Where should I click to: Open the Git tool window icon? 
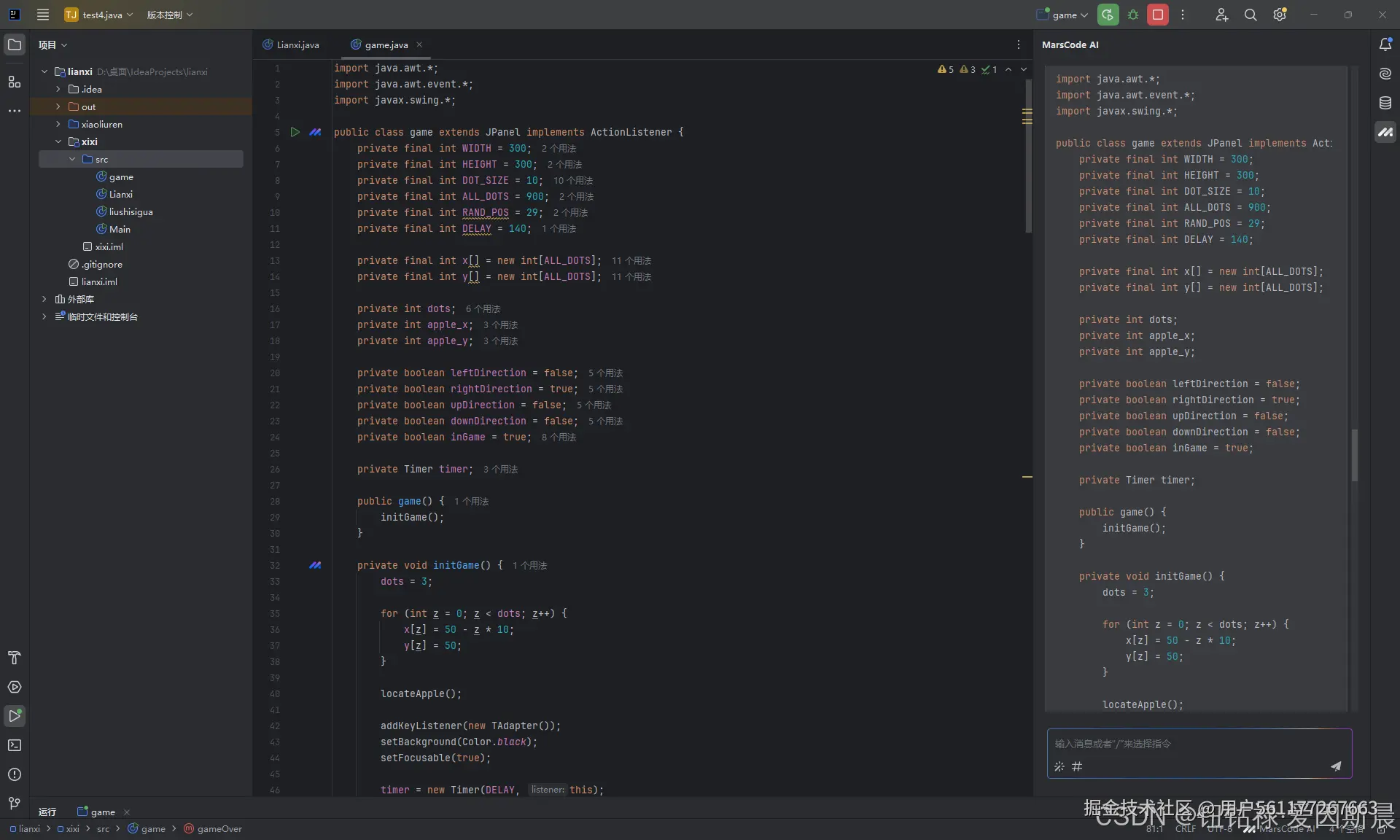point(15,804)
